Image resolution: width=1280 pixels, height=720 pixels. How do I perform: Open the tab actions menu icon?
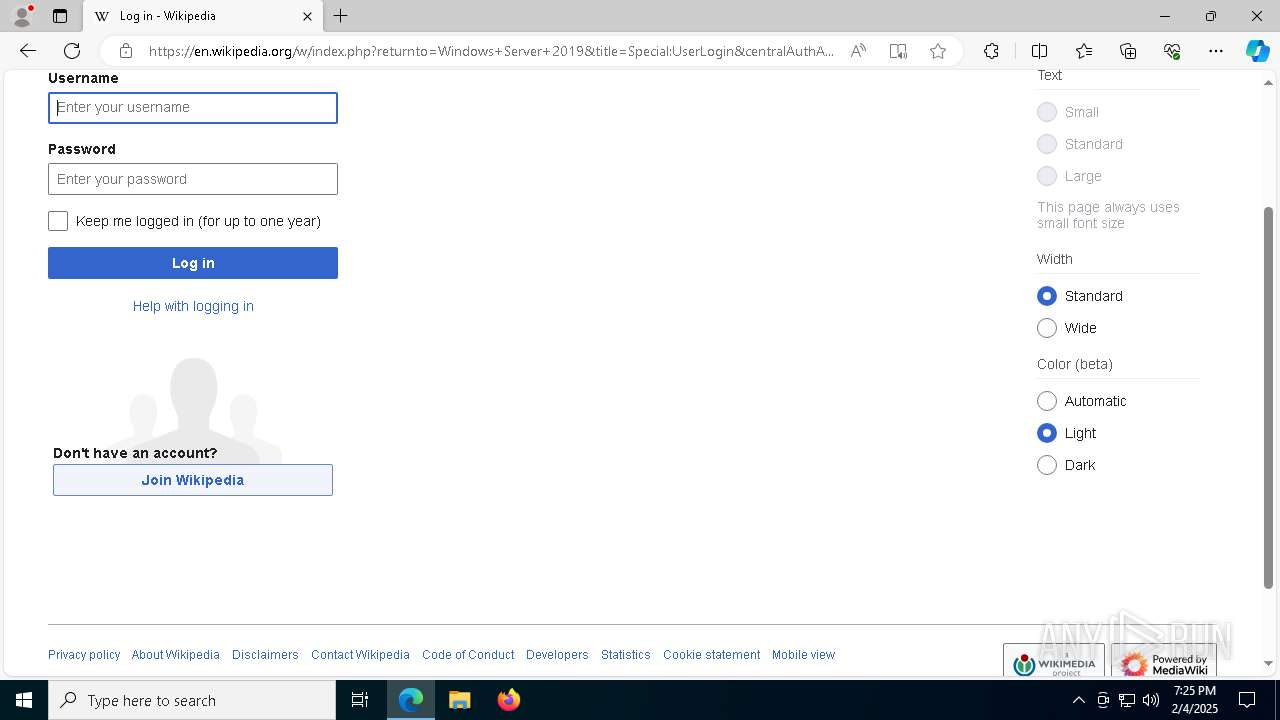tap(60, 16)
